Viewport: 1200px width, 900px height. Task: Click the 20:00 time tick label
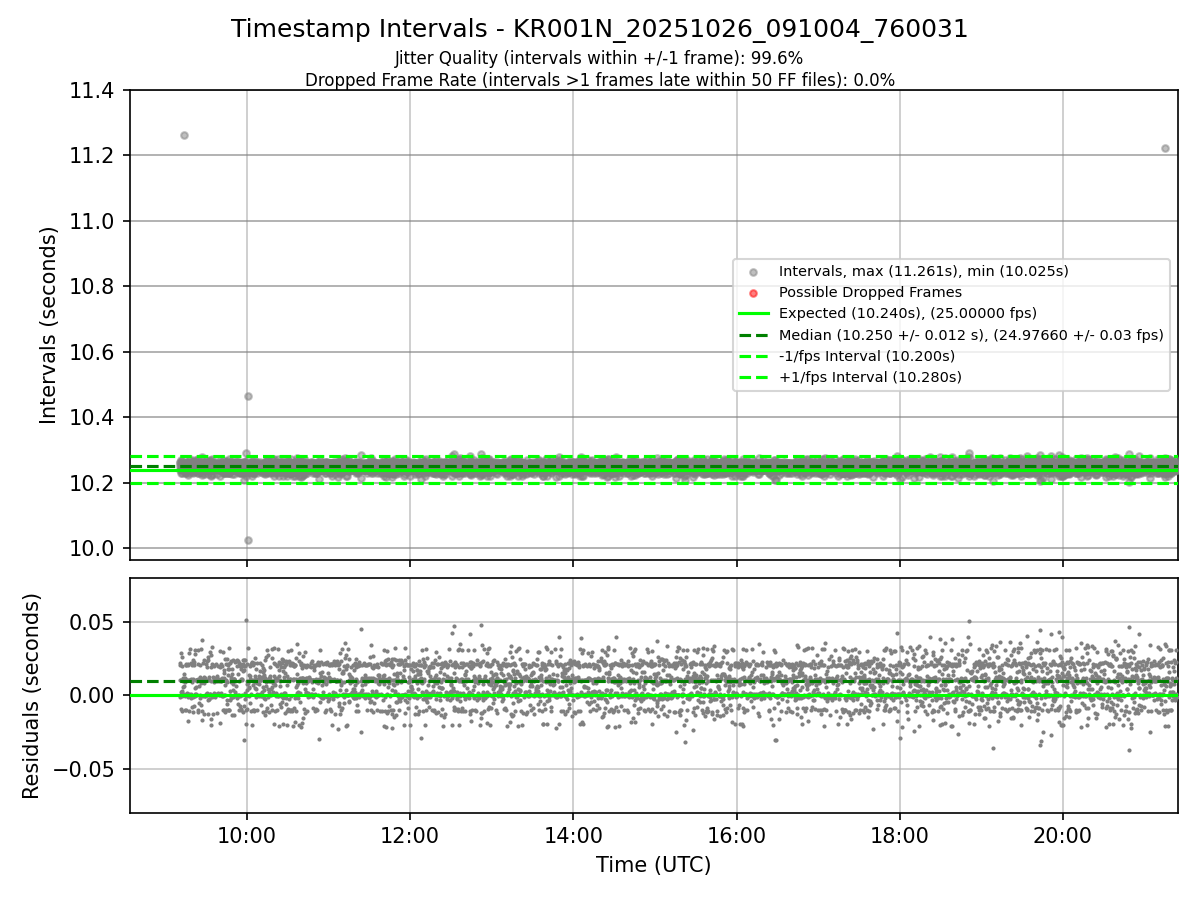pyautogui.click(x=1062, y=837)
